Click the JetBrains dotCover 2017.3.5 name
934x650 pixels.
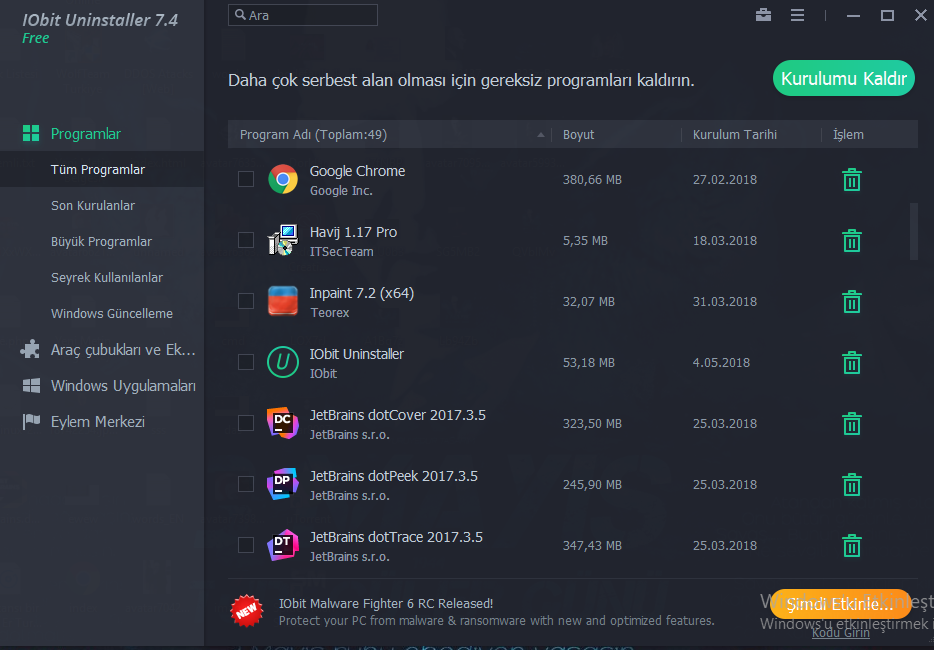pyautogui.click(x=397, y=415)
